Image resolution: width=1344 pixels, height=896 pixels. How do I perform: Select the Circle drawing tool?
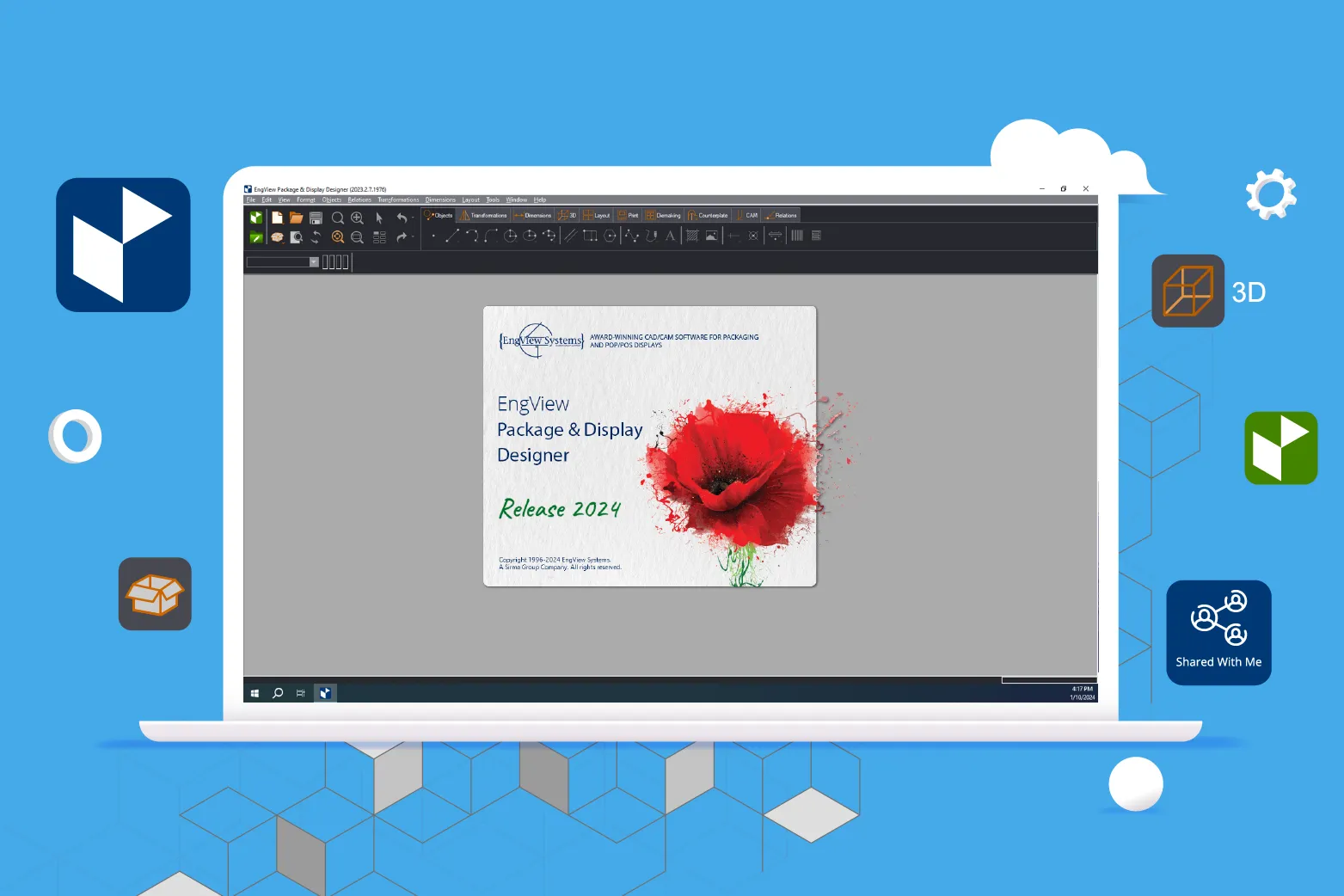click(511, 236)
